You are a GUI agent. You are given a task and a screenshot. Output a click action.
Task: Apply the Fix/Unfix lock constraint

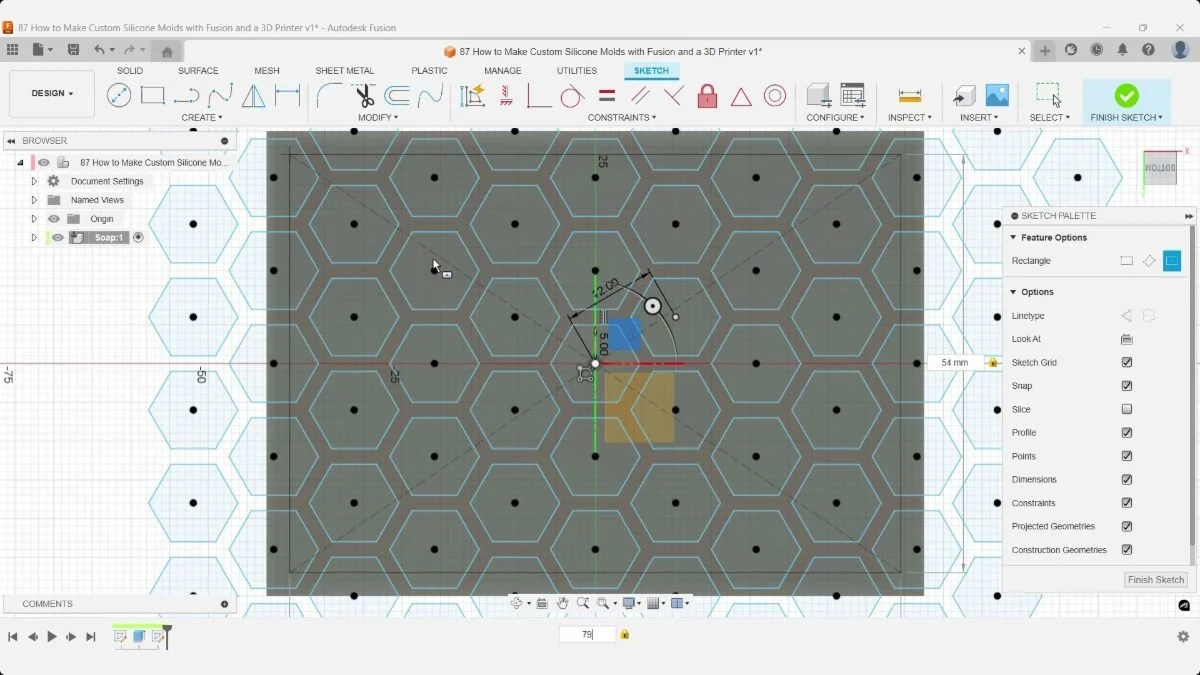(707, 95)
